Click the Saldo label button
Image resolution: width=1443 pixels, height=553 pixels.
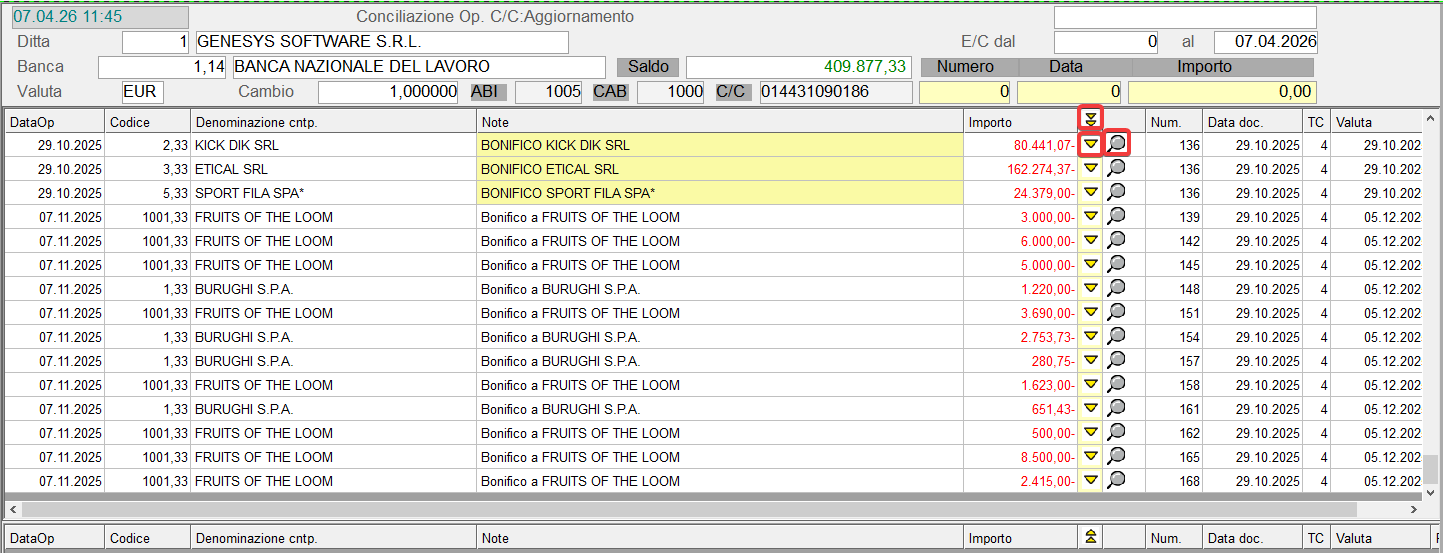[x=648, y=67]
